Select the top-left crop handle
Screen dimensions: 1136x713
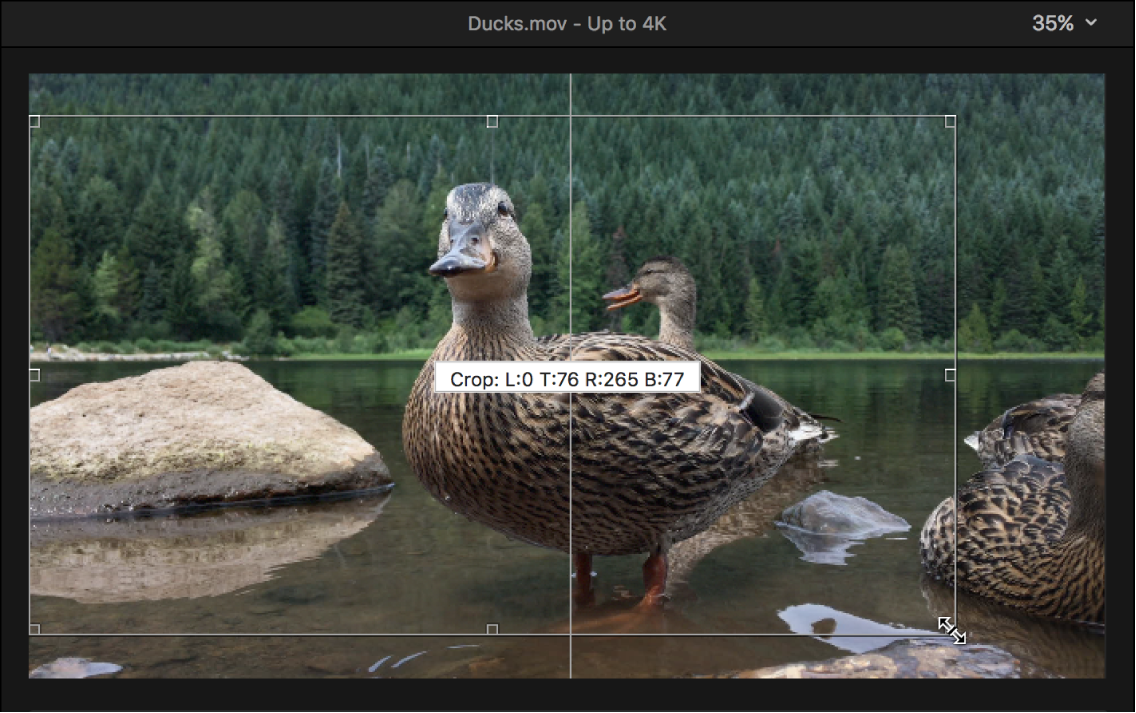34,122
